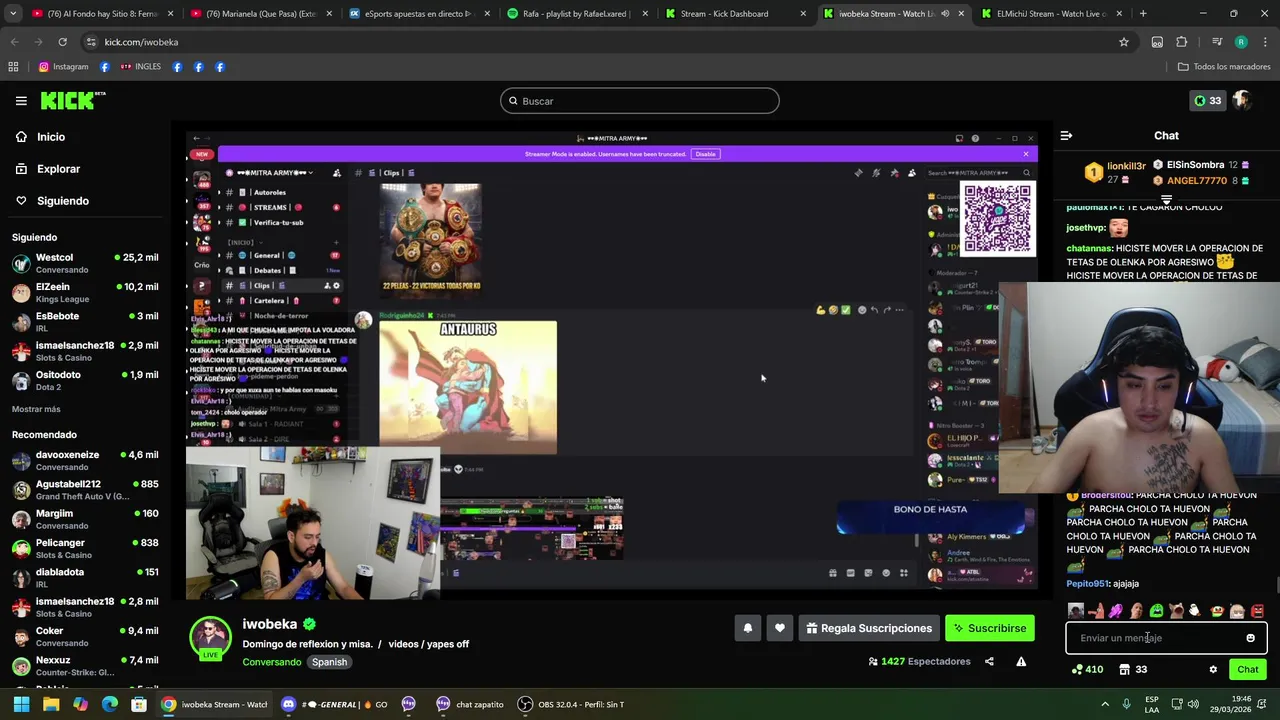Screen dimensions: 1280x720
Task: Collapse the chat panel arrow icon
Action: [x=1066, y=135]
